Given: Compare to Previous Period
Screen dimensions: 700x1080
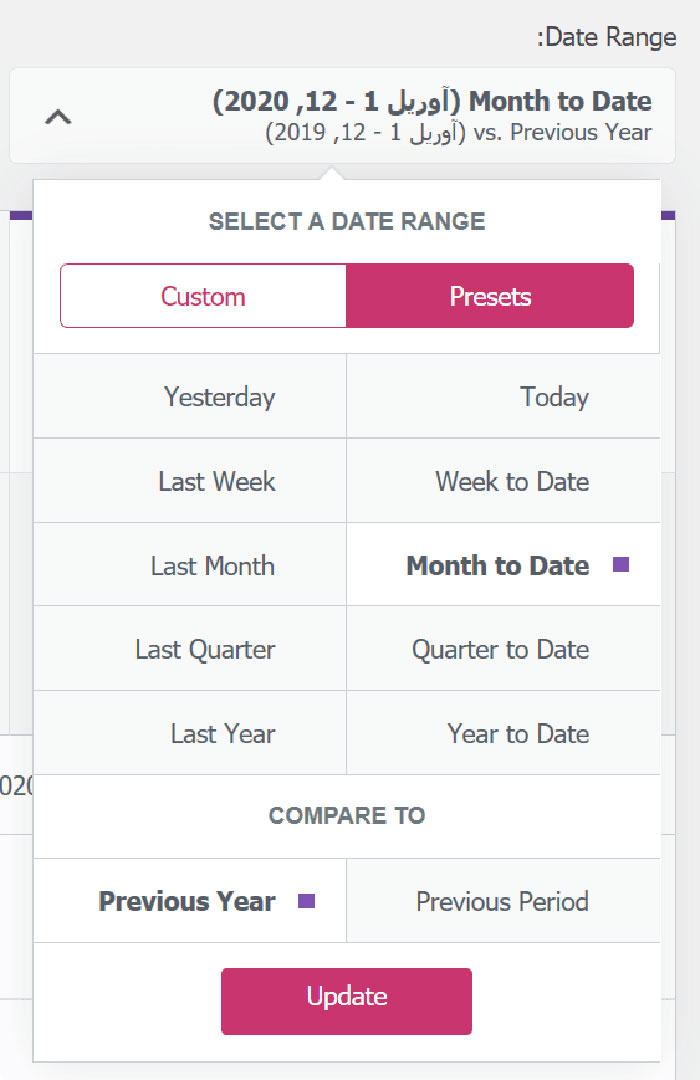Looking at the screenshot, I should point(504,901).
